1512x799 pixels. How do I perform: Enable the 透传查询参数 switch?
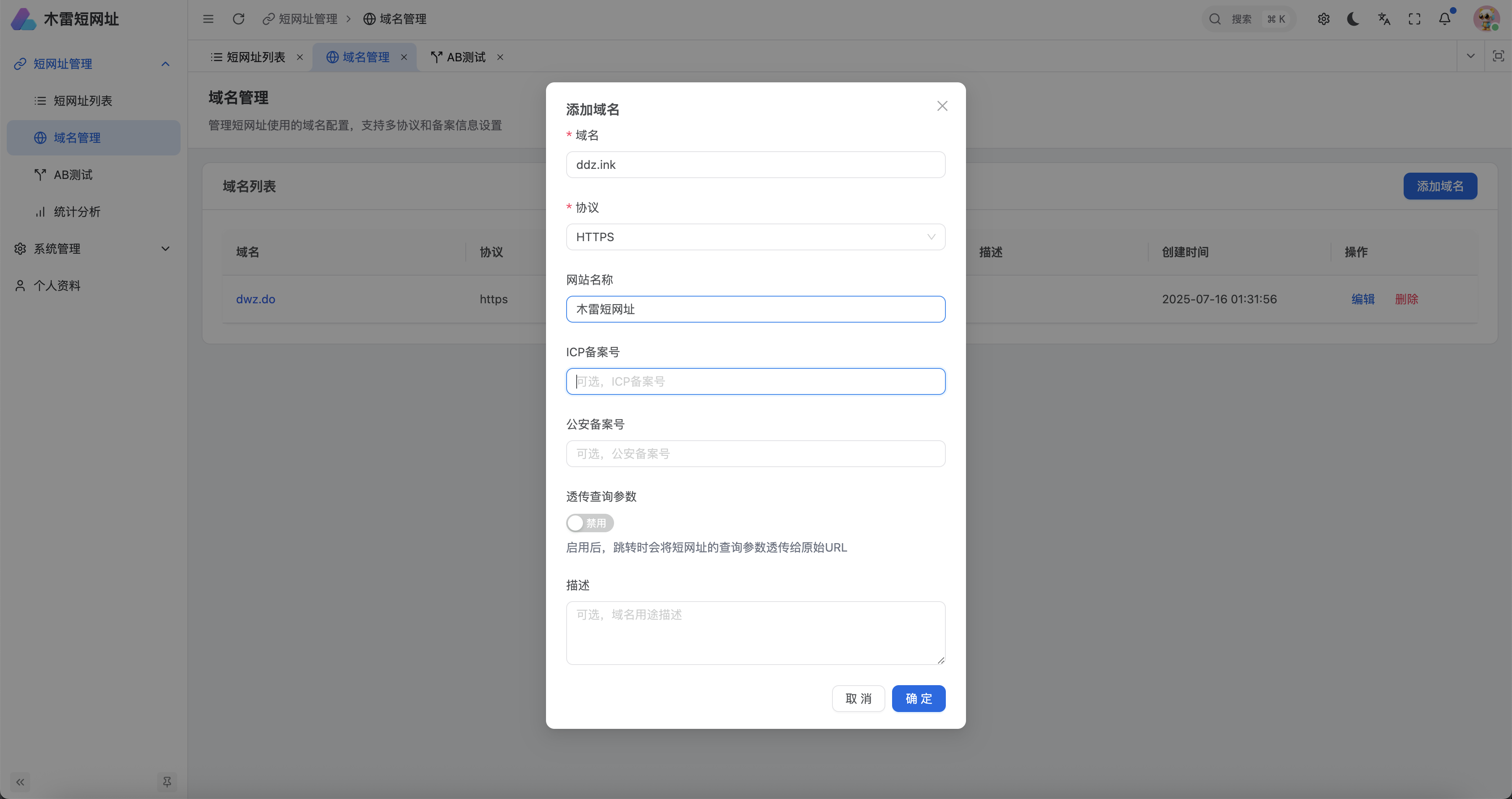[x=589, y=523]
